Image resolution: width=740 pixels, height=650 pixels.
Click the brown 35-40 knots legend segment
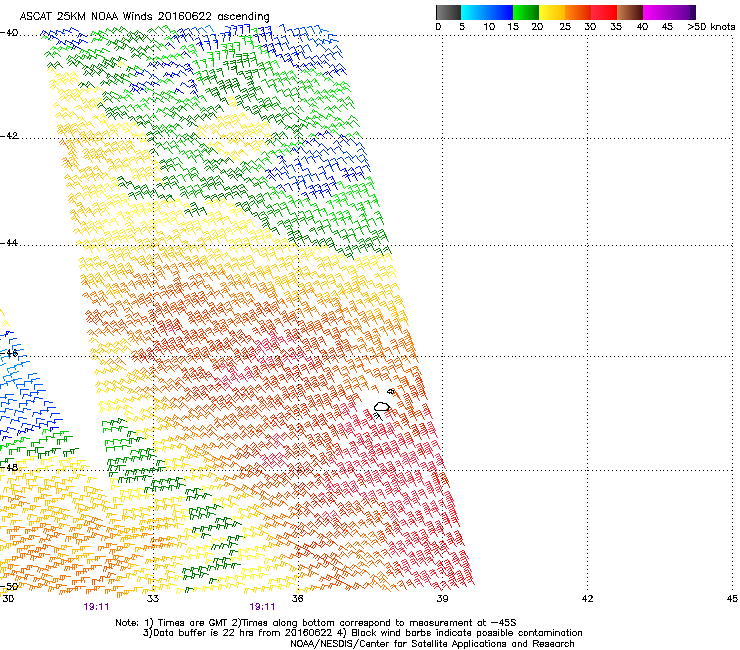pyautogui.click(x=630, y=12)
